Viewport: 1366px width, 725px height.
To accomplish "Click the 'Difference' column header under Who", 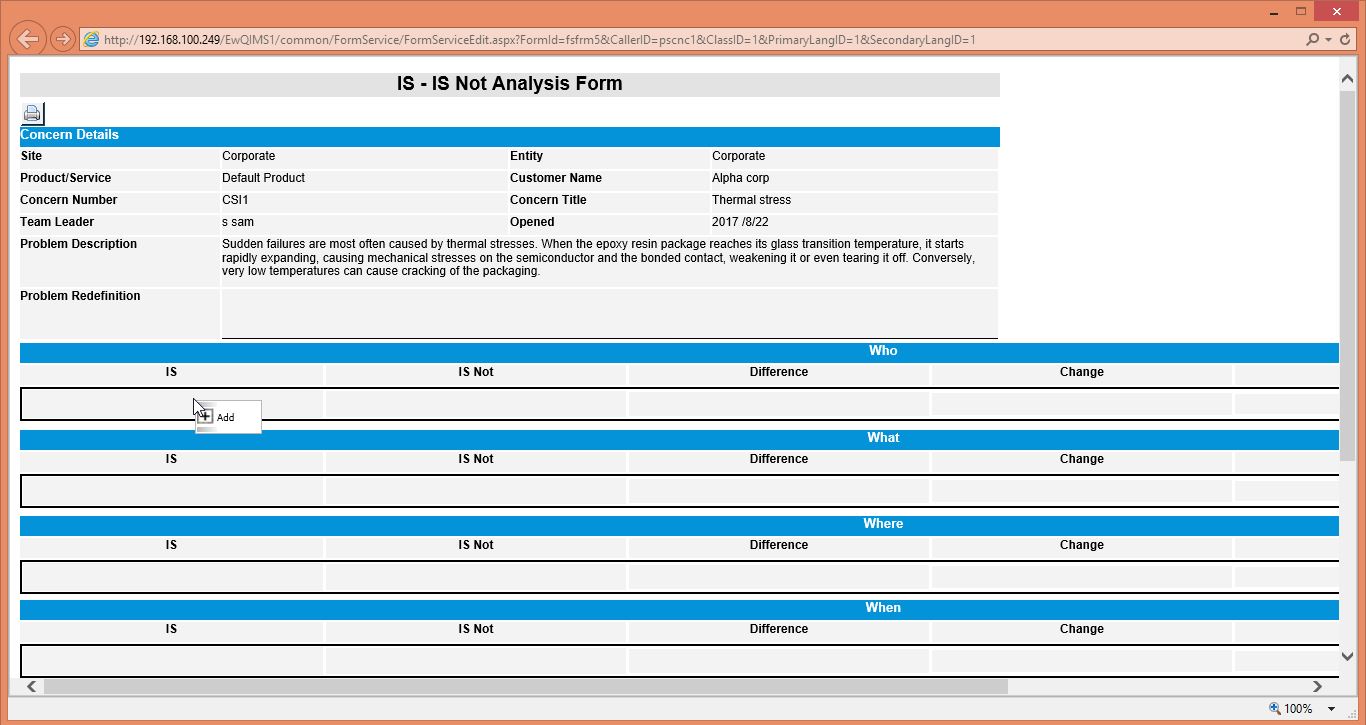I will 779,372.
